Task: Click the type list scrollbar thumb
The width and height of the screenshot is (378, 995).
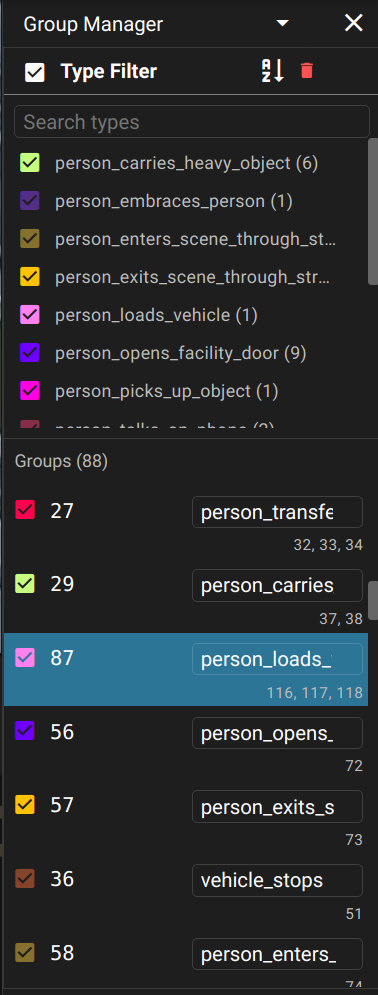Action: [373, 211]
